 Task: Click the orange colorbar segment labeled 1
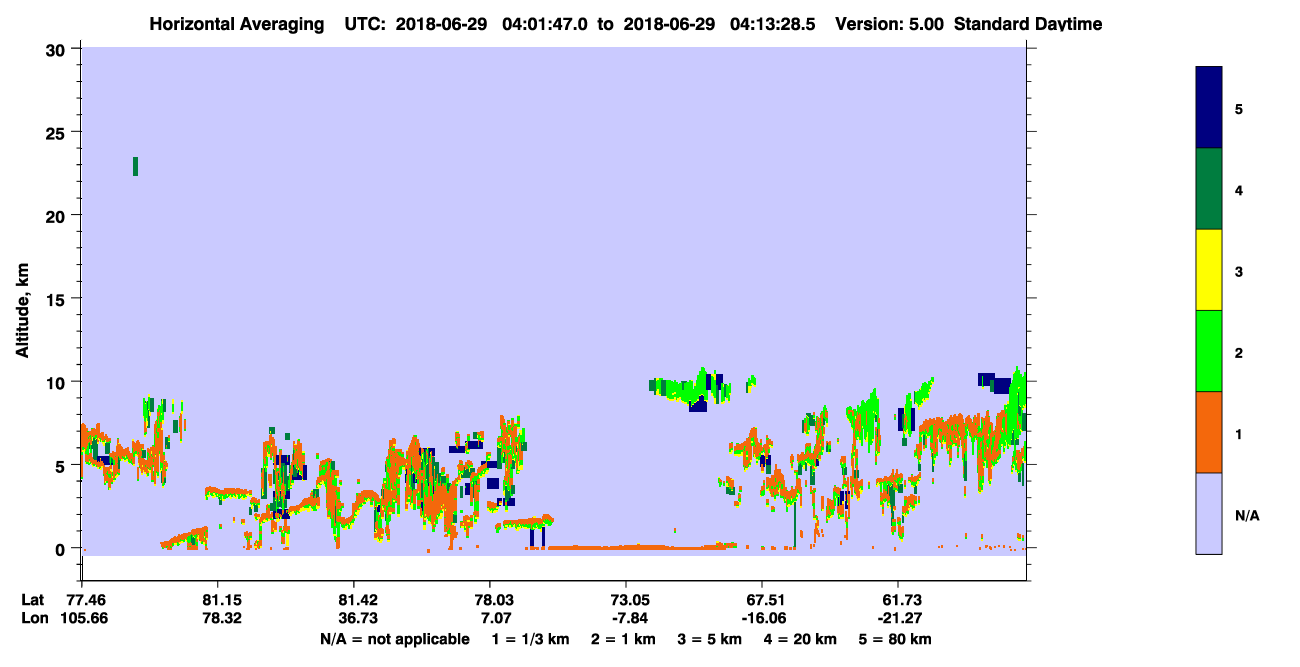tap(1209, 432)
